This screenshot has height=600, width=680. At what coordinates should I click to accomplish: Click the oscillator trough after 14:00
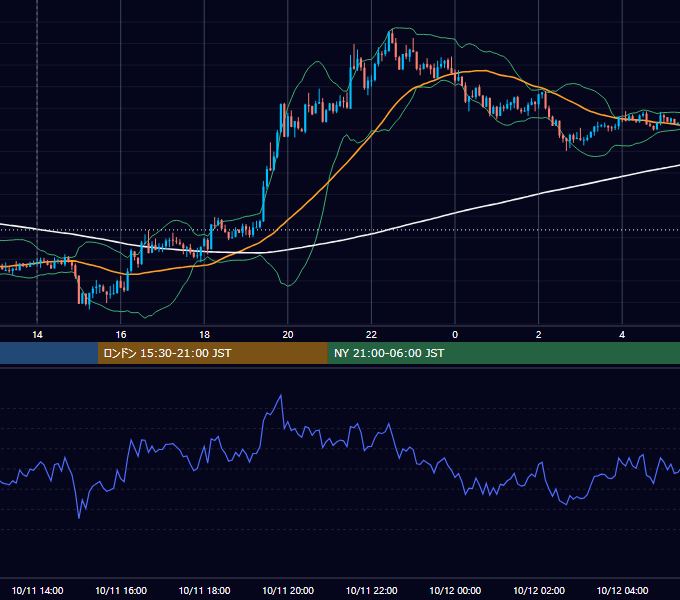click(79, 518)
